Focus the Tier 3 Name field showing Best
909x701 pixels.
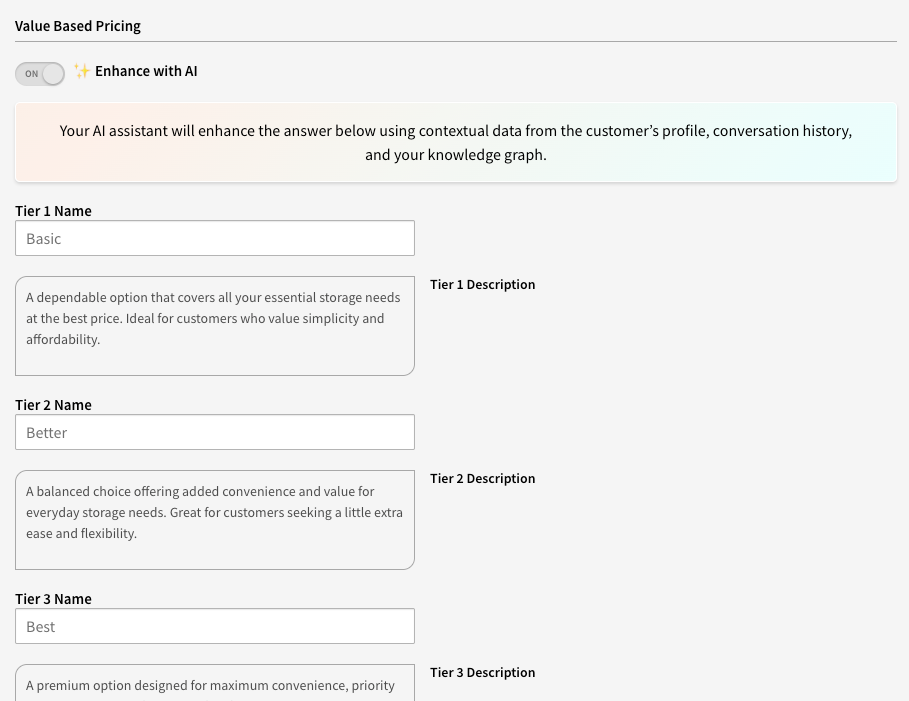point(215,626)
